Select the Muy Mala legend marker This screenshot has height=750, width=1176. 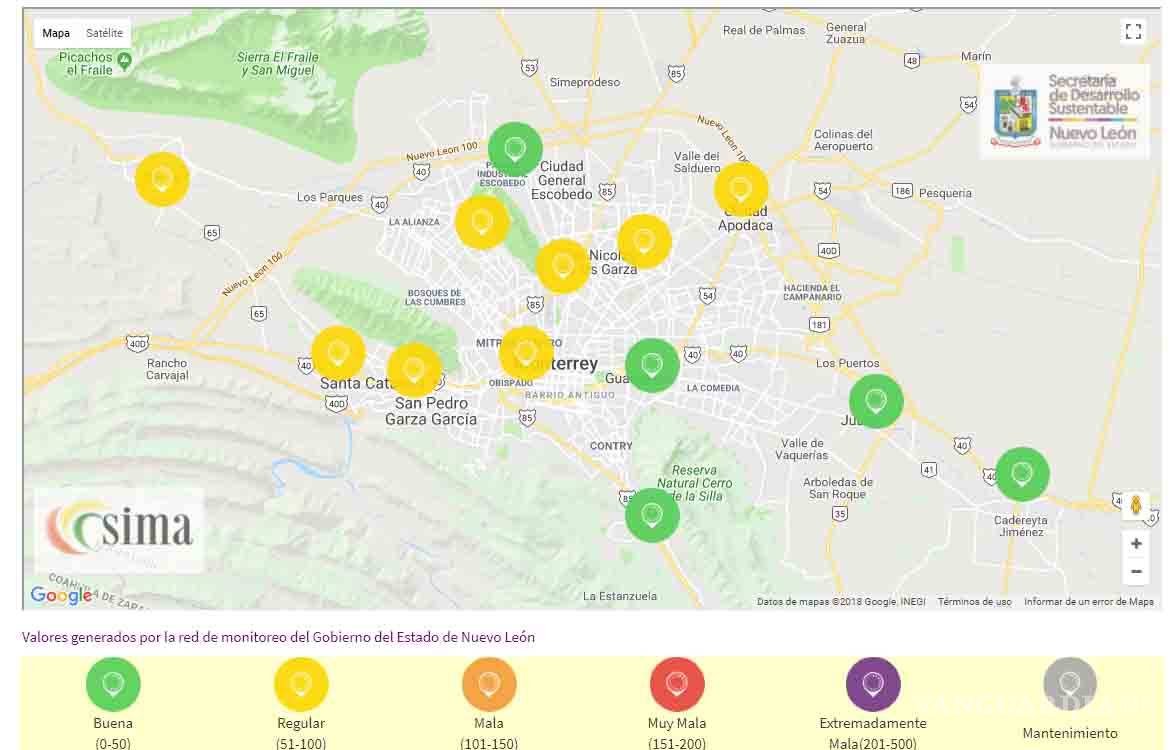[x=676, y=684]
